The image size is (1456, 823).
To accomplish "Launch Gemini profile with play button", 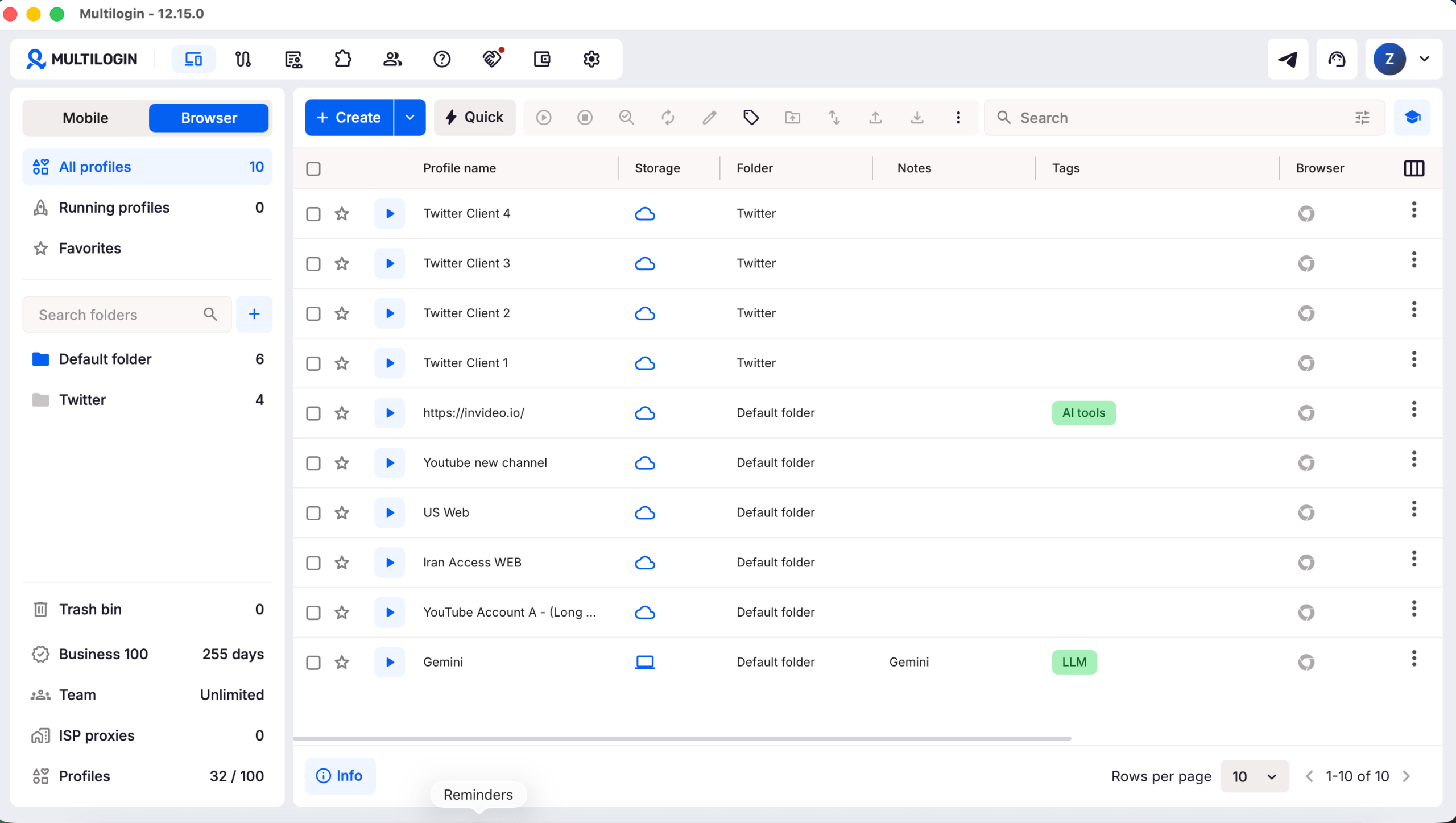I will (390, 663).
